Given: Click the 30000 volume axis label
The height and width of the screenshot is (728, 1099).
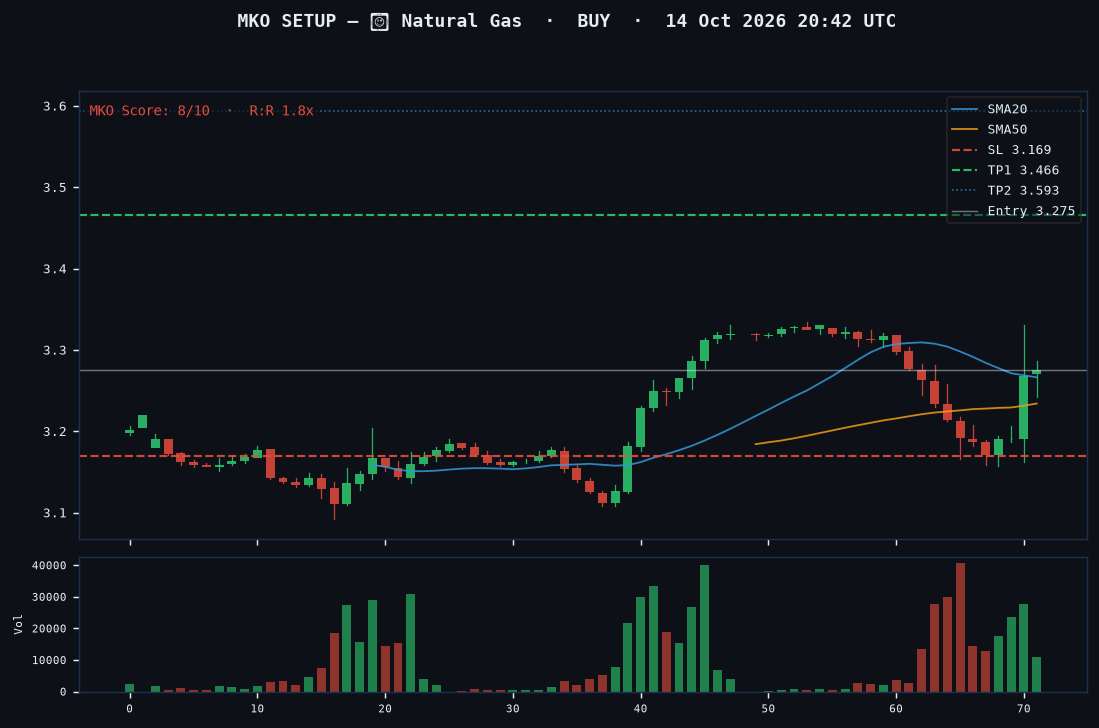Looking at the screenshot, I should pos(49,597).
